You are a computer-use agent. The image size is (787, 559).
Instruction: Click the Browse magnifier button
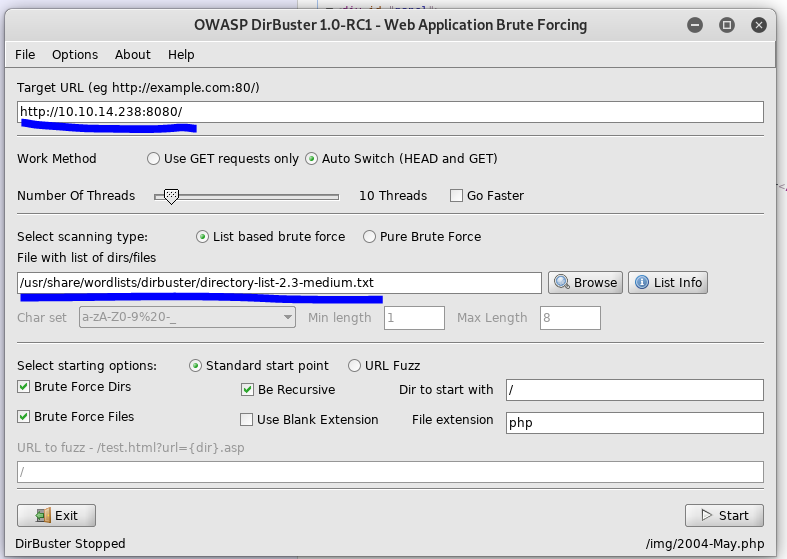click(x=585, y=283)
